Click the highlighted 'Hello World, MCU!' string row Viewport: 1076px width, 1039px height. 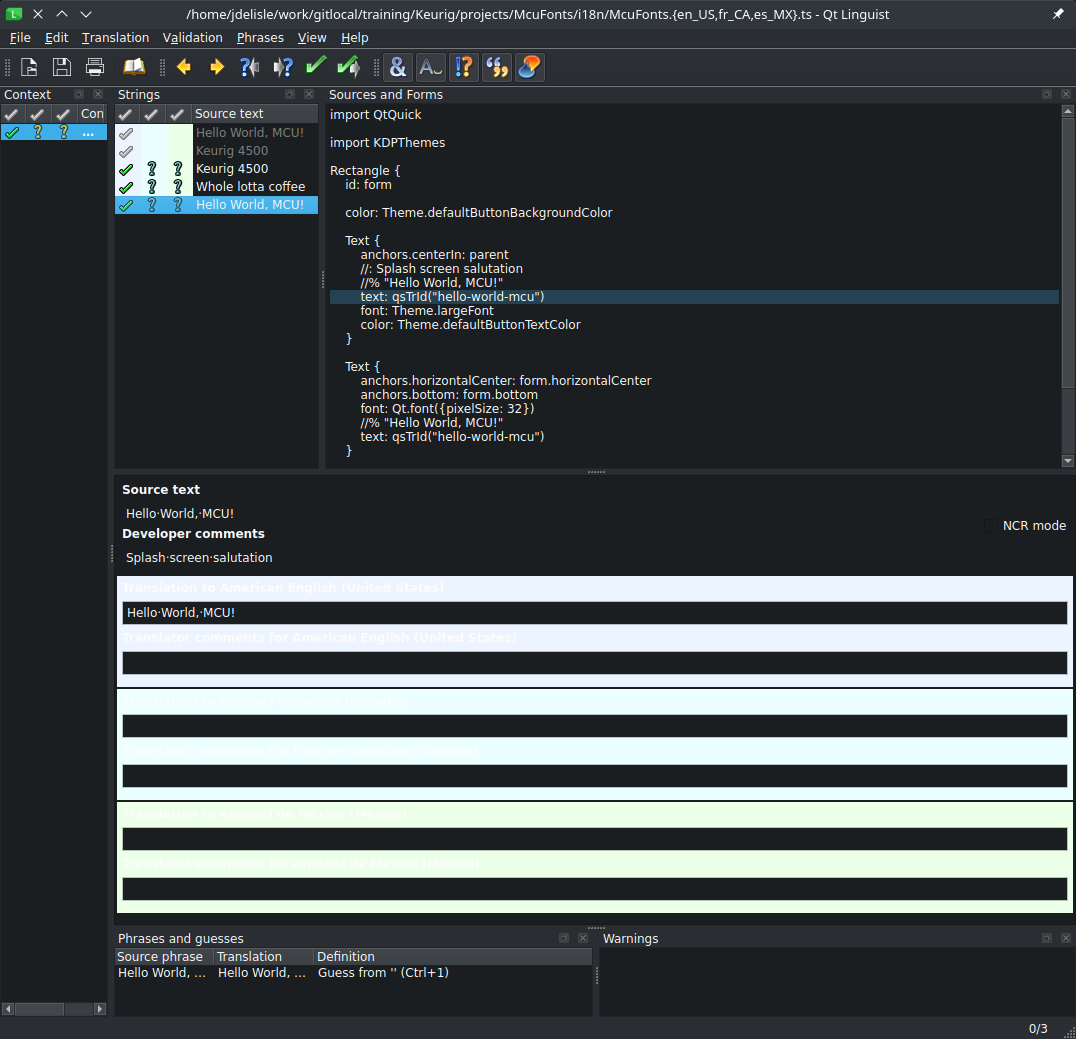tap(216, 205)
